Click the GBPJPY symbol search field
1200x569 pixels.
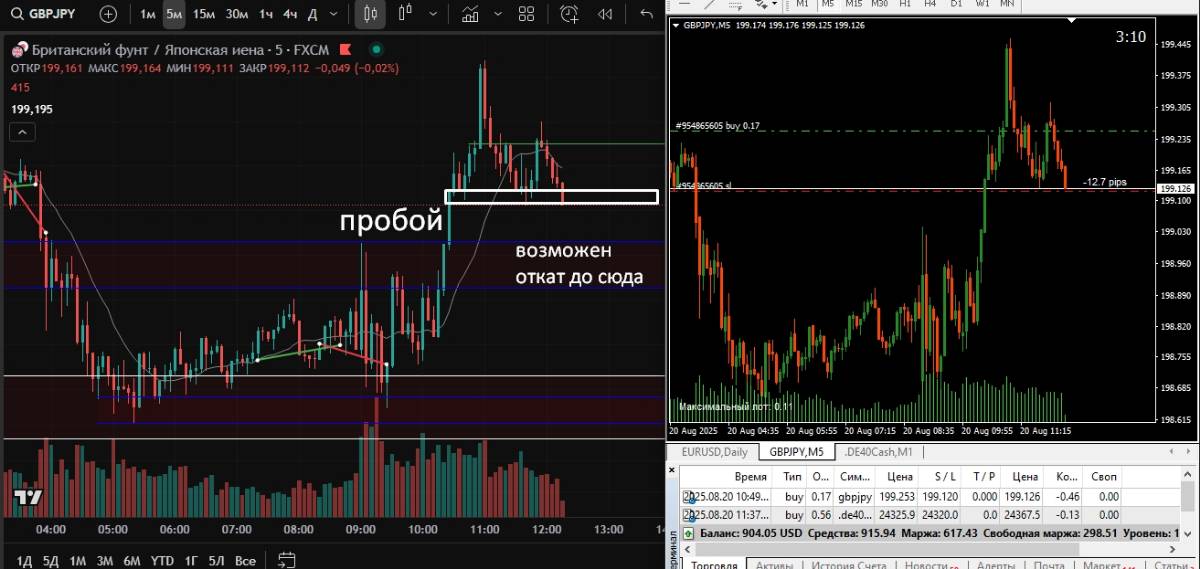click(x=50, y=14)
